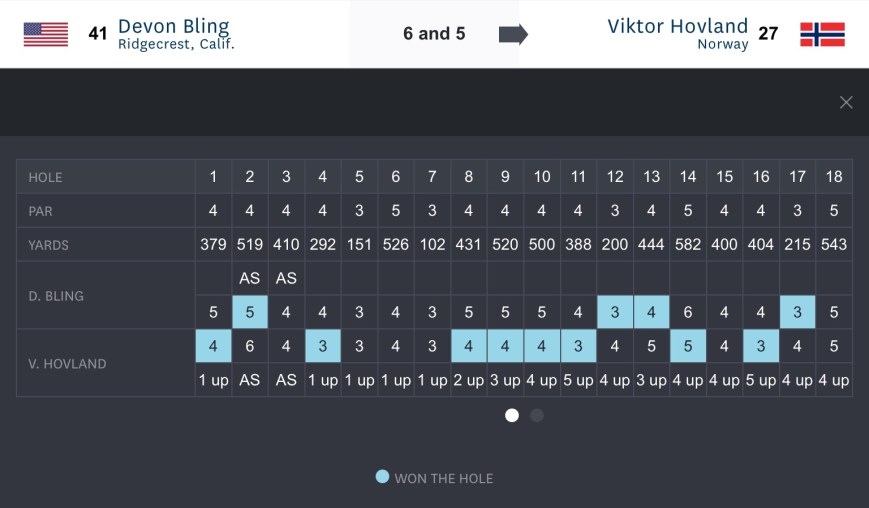Close the scorecard overlay with the X

tap(846, 102)
